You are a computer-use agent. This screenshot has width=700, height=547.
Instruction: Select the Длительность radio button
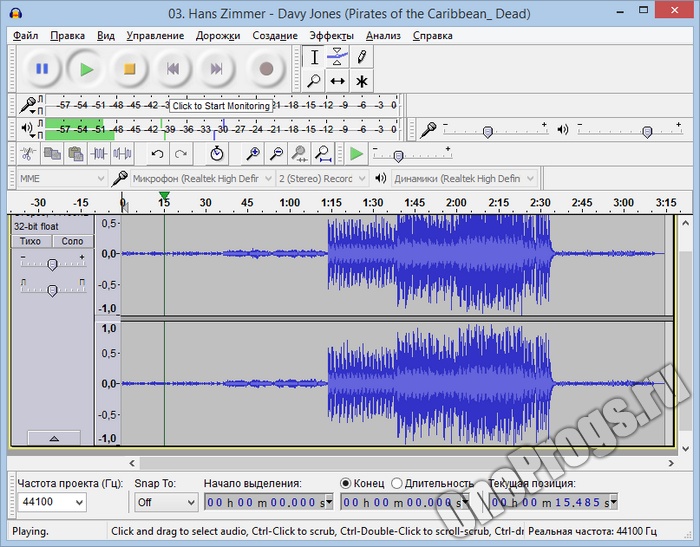tap(396, 483)
